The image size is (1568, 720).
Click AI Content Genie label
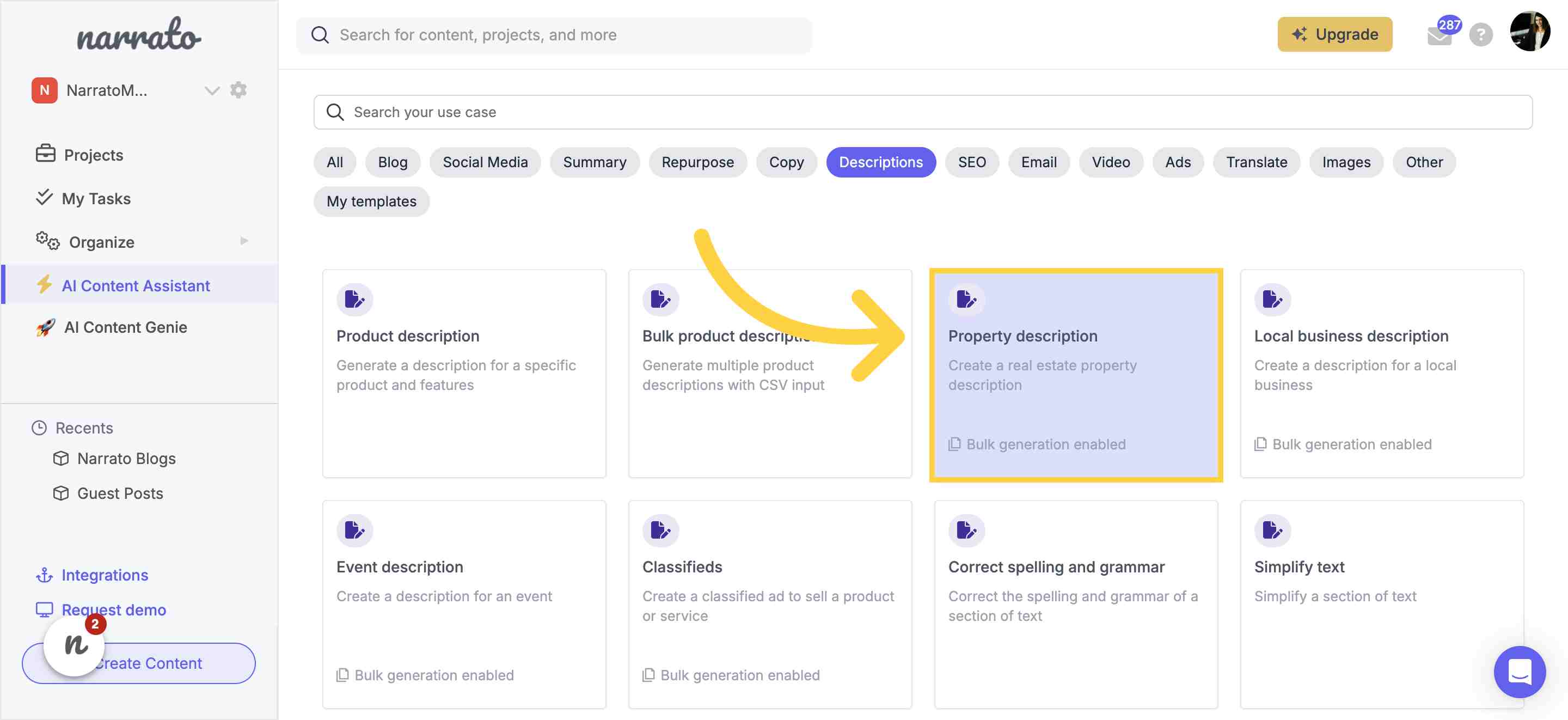126,327
